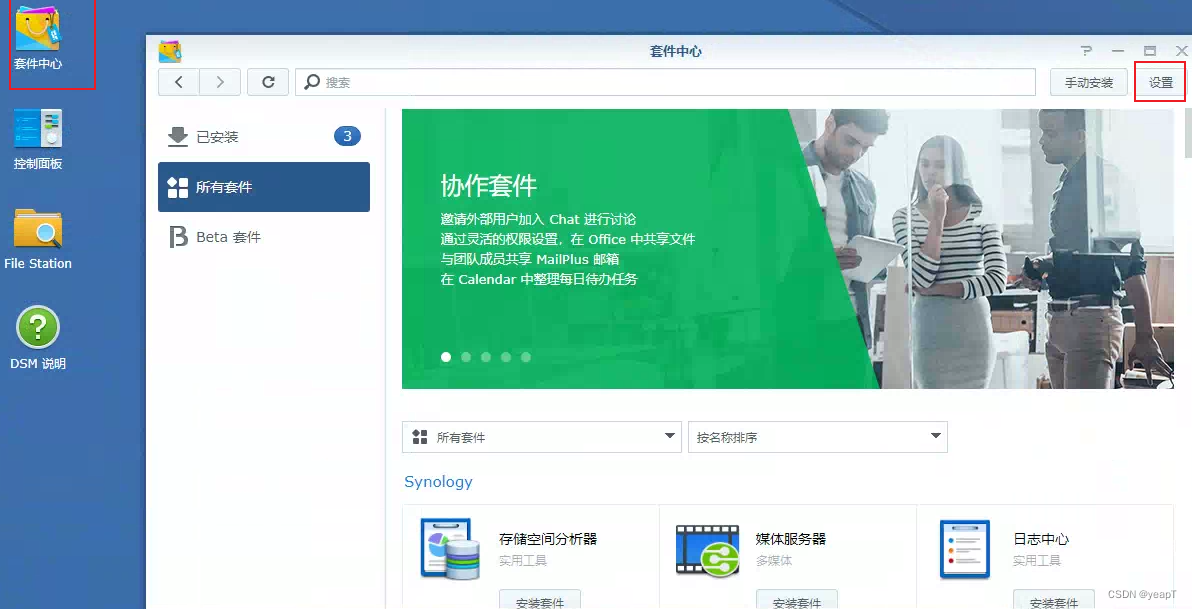Click the back navigation arrow

tap(179, 82)
